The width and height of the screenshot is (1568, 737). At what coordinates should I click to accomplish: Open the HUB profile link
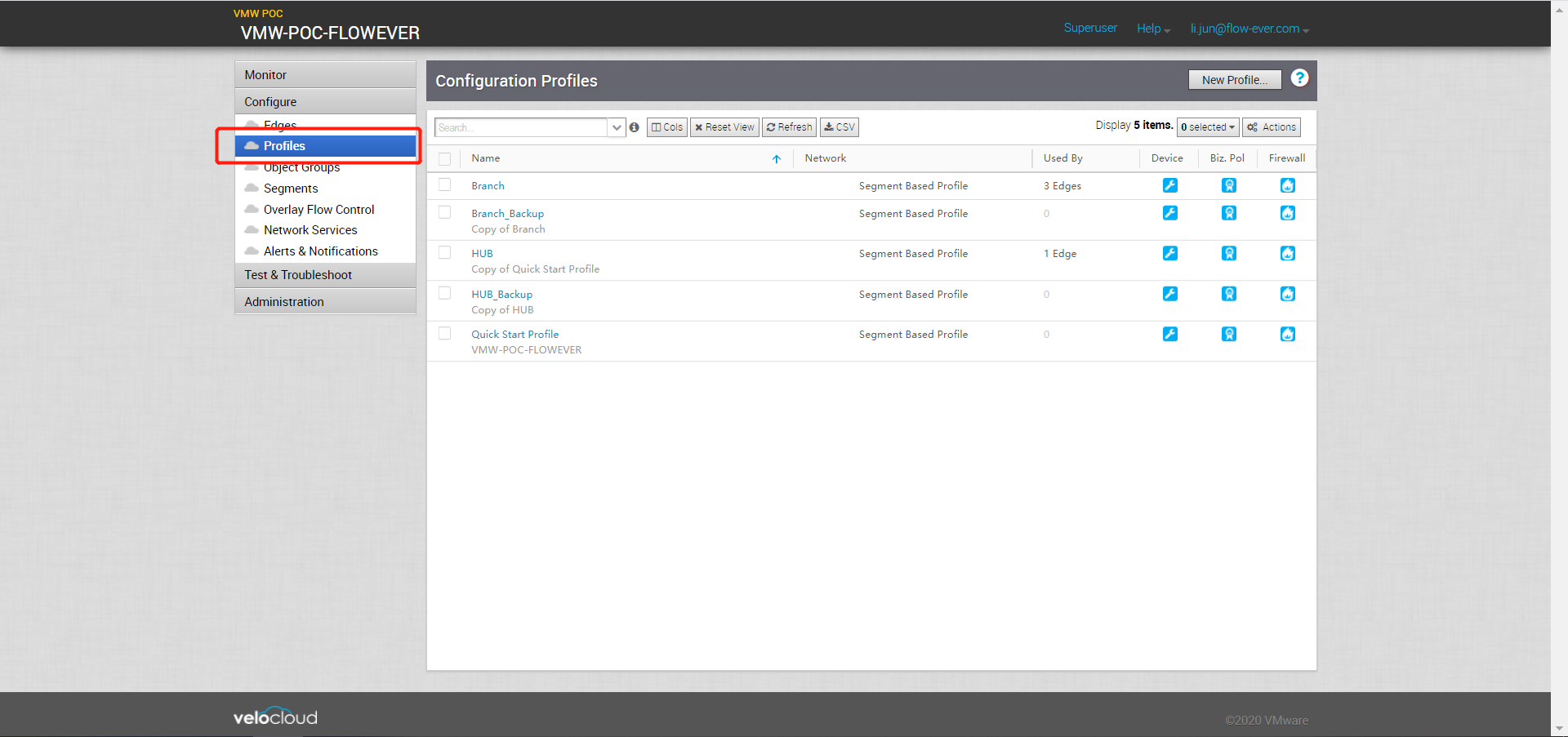point(482,254)
